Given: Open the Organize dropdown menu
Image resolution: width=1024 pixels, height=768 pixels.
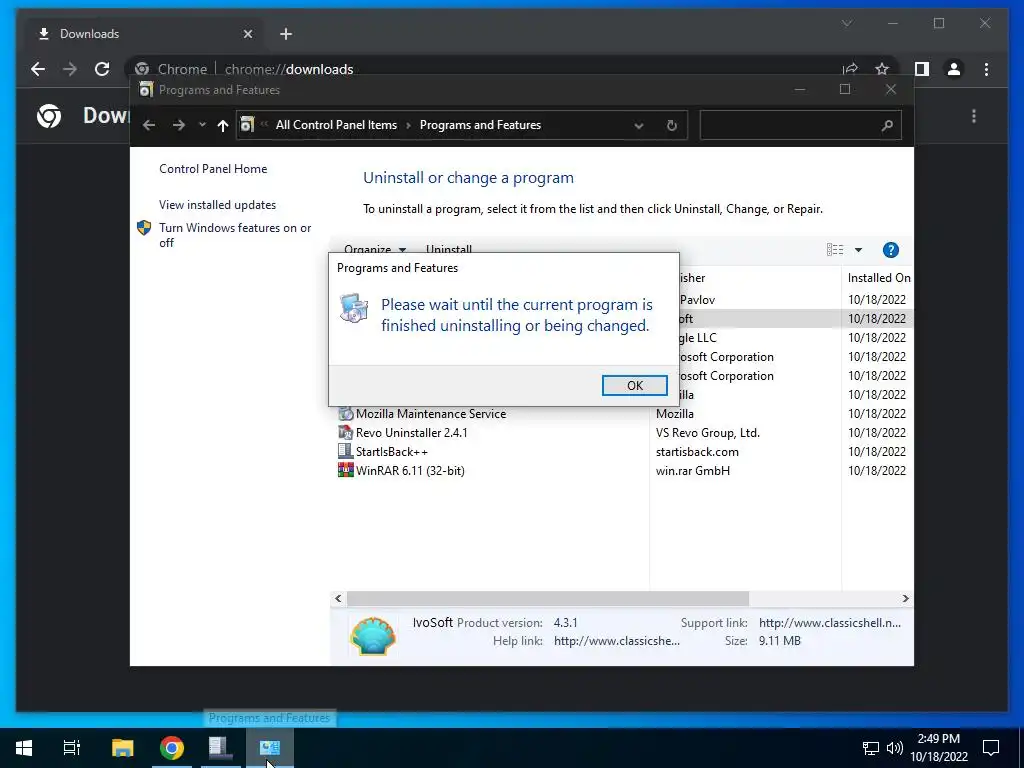Looking at the screenshot, I should [x=374, y=249].
